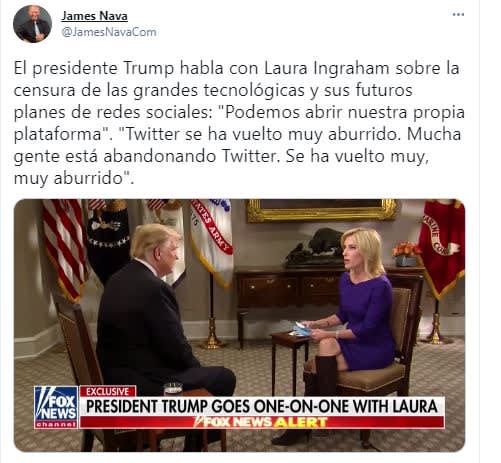Image resolution: width=501 pixels, height=463 pixels.
Task: Click the EXCLUSIVE red label in image
Action: [x=108, y=391]
